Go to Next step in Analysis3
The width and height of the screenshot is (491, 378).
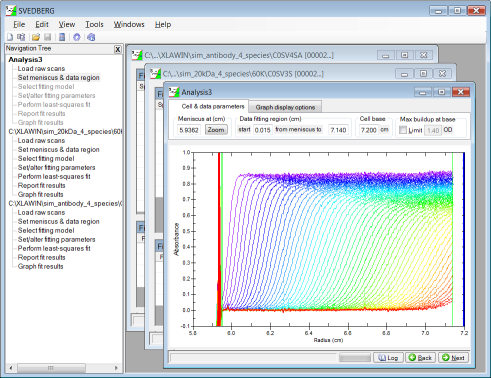point(453,358)
